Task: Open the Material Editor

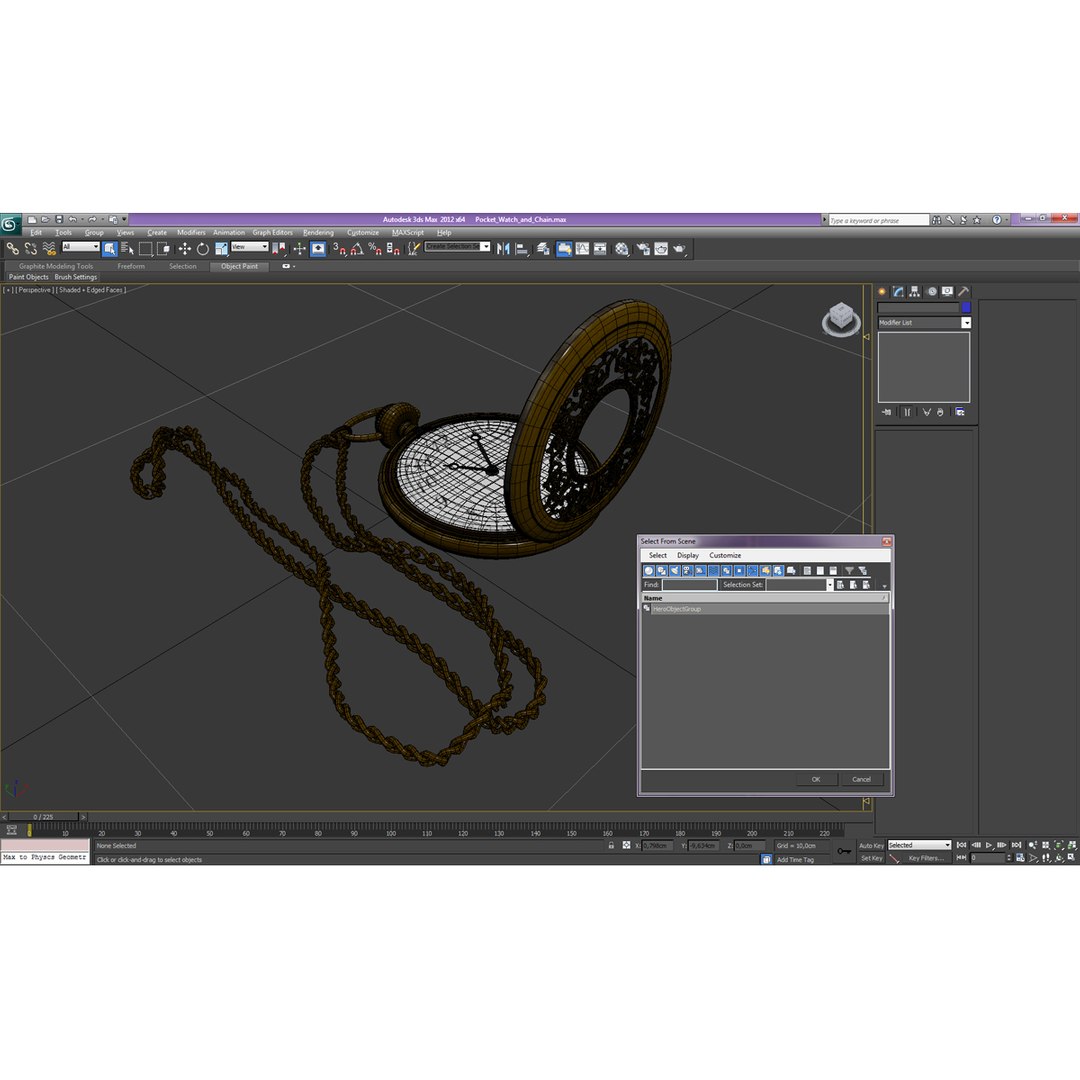Action: point(622,249)
